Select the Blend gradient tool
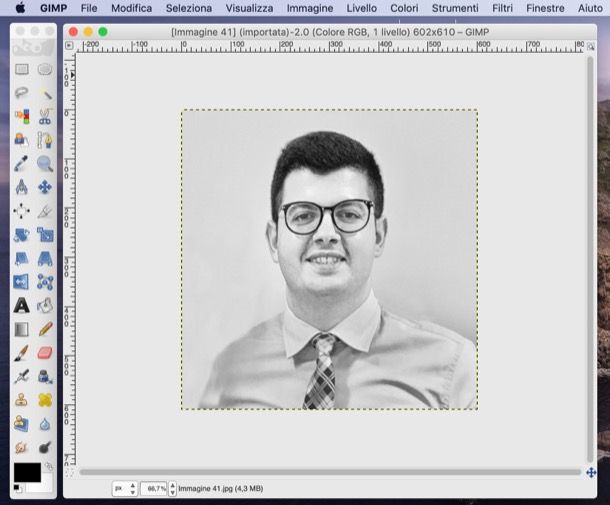This screenshot has width=610, height=505. click(x=22, y=330)
